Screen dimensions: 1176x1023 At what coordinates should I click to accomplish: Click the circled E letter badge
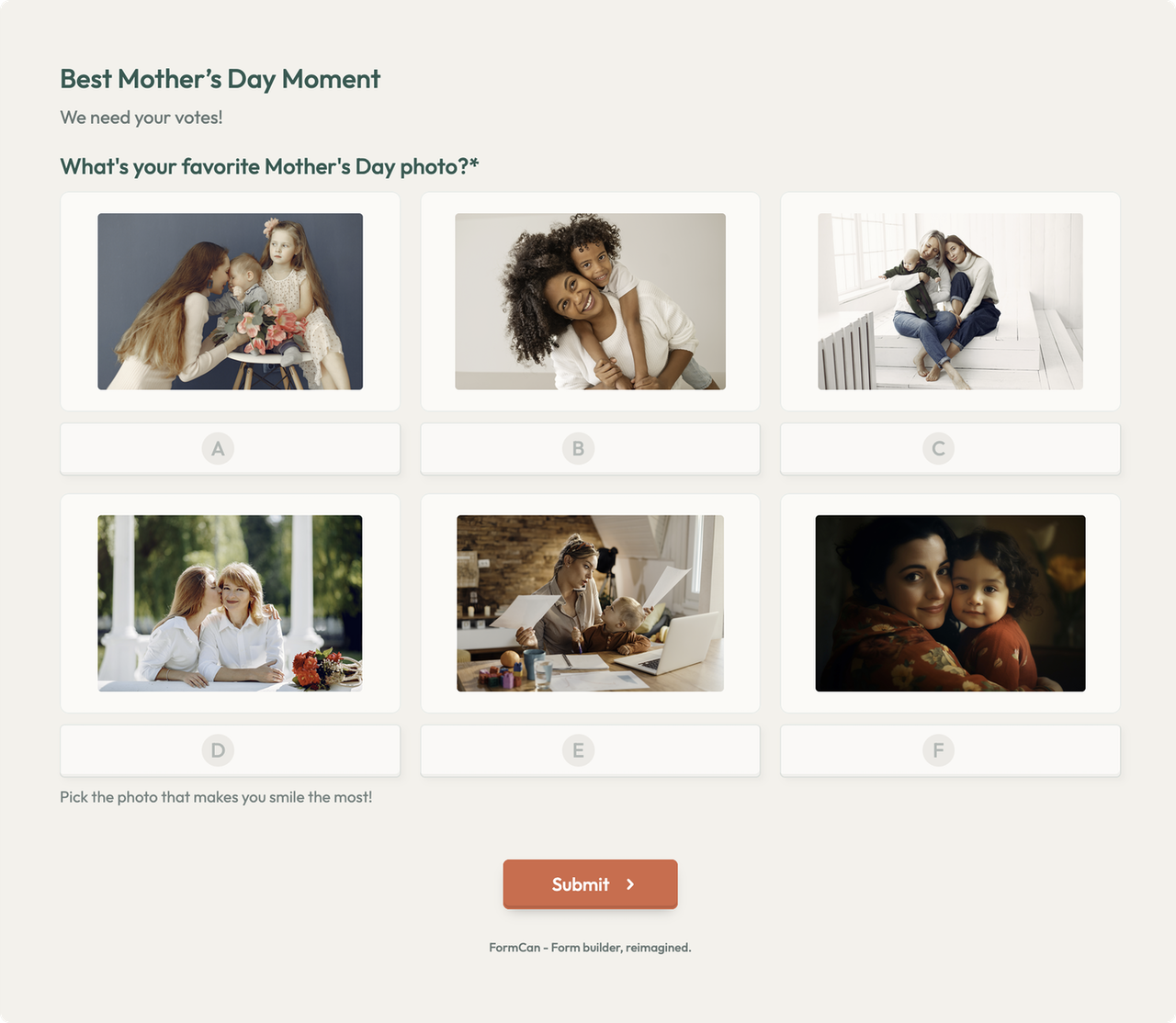click(578, 750)
